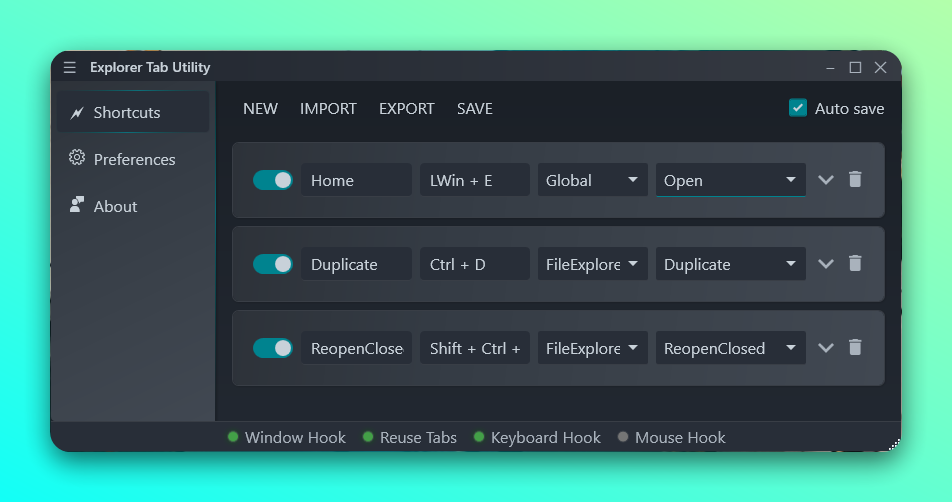This screenshot has width=952, height=502.
Task: Click the About person icon in sidebar
Action: pyautogui.click(x=77, y=205)
